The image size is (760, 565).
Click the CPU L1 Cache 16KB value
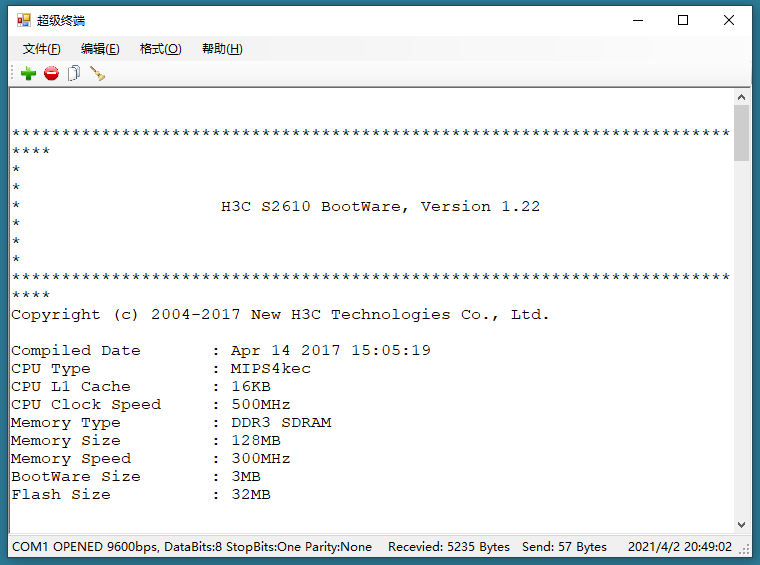point(251,387)
